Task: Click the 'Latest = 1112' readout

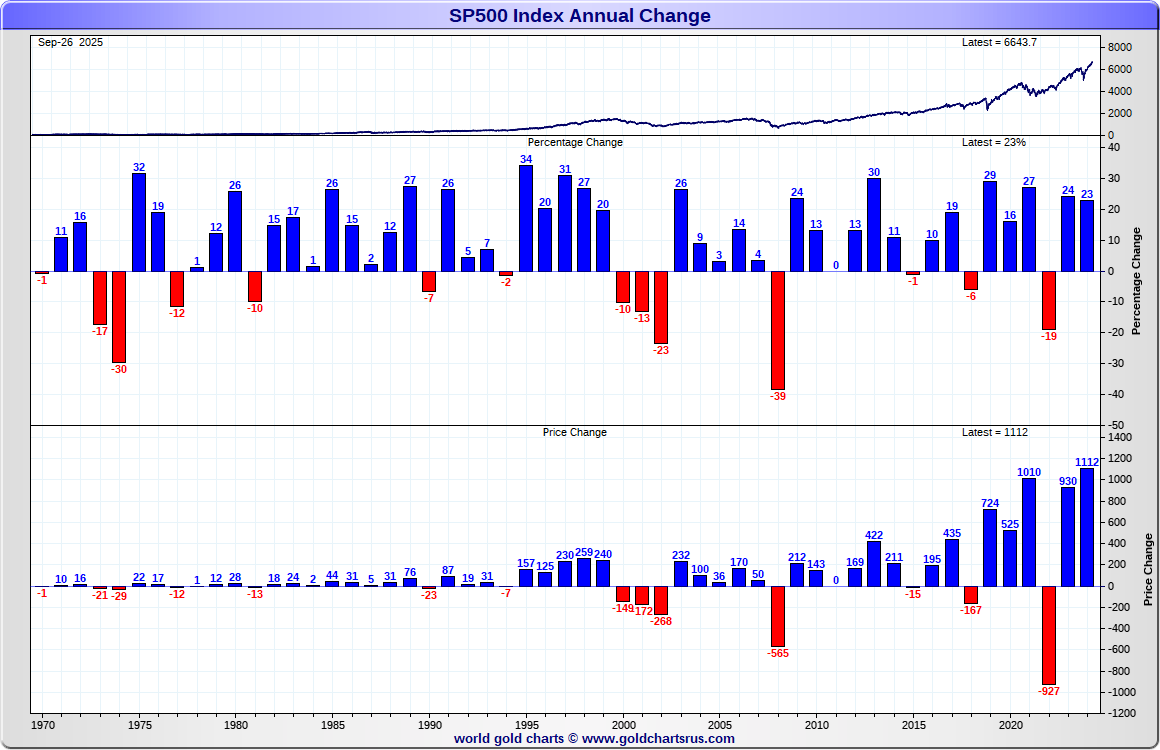Action: (x=994, y=432)
